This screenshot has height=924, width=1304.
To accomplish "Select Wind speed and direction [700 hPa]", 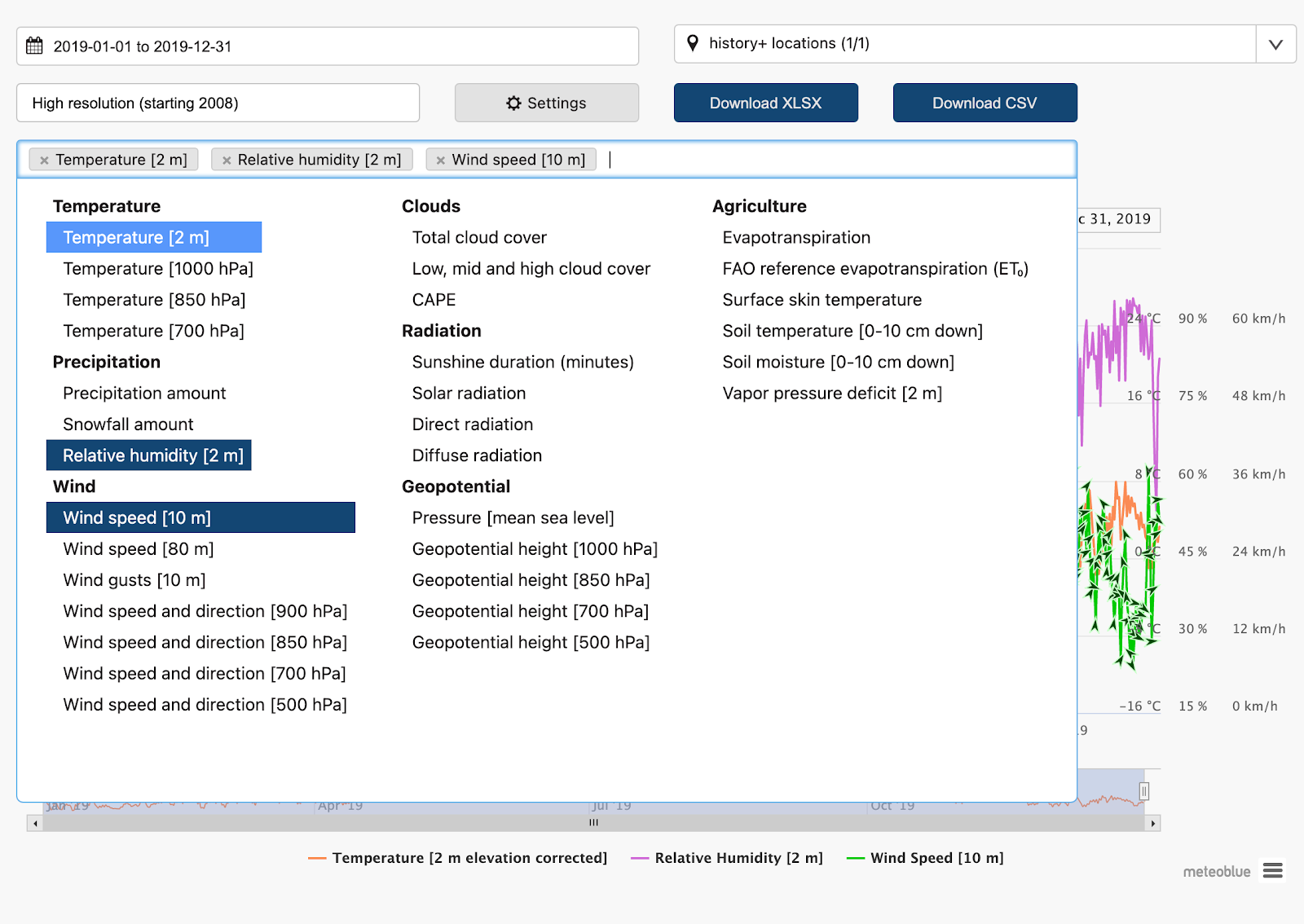I will click(x=205, y=674).
